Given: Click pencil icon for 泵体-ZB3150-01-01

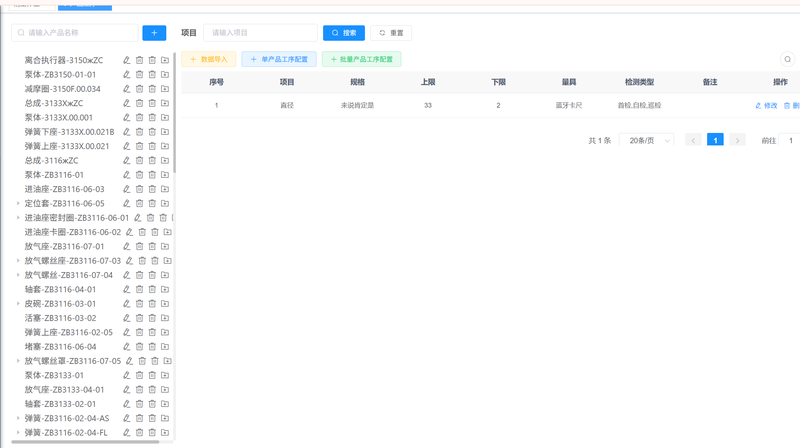Looking at the screenshot, I should tap(127, 74).
